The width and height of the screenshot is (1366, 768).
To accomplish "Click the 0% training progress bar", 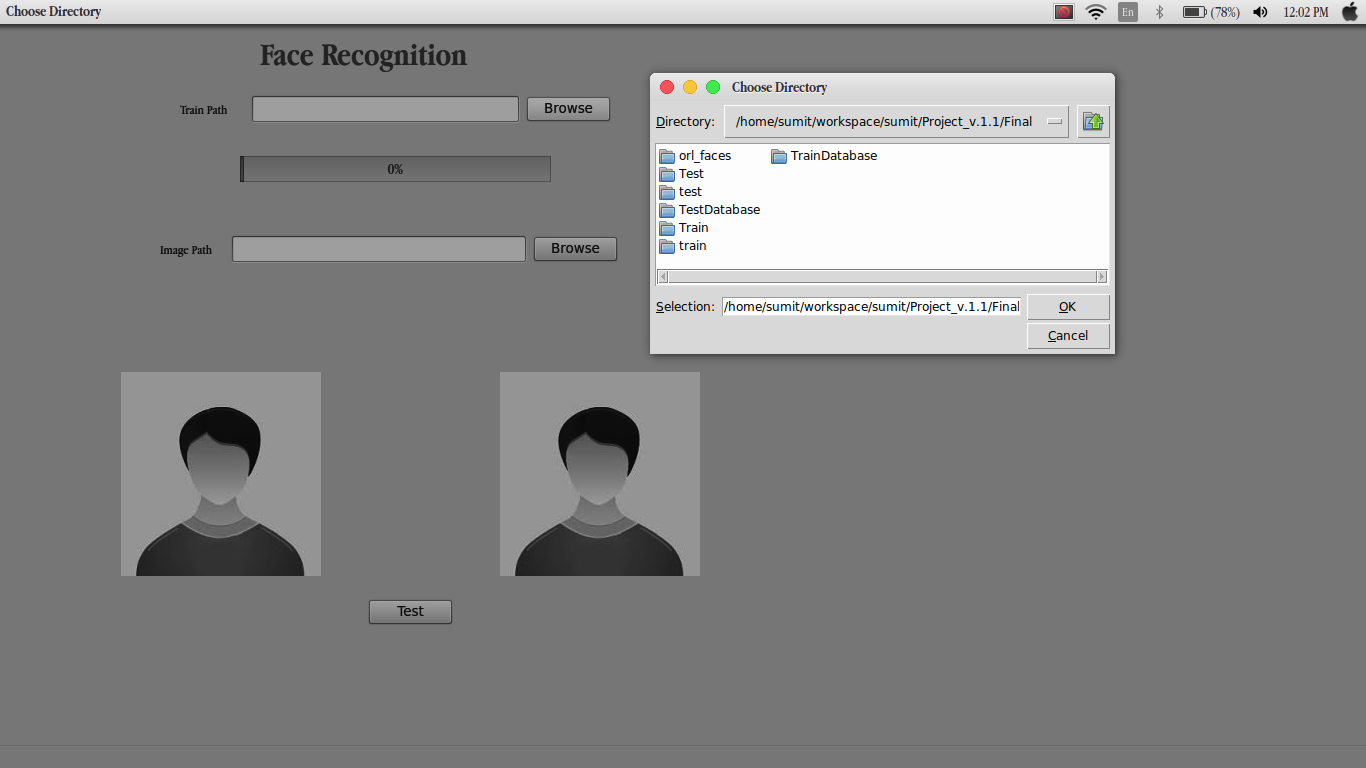I will tap(395, 169).
